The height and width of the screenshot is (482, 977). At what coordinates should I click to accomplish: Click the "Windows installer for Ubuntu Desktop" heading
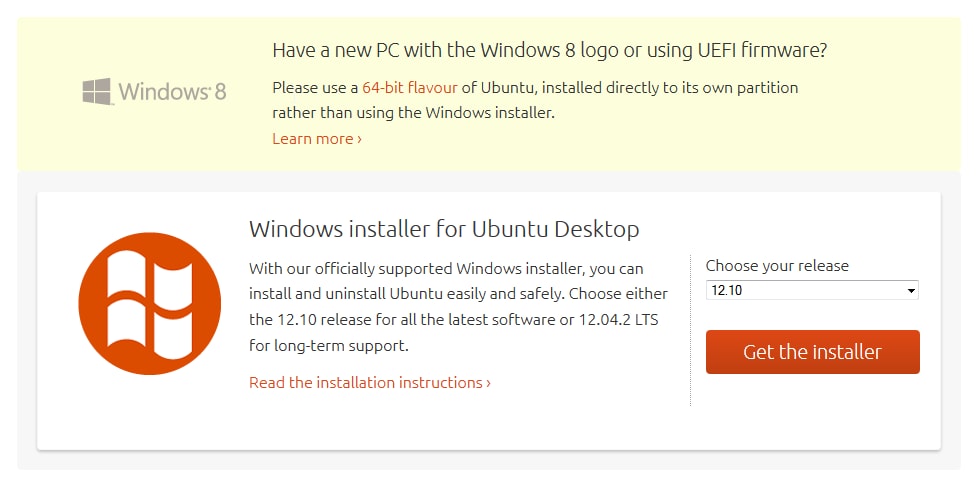tap(444, 229)
